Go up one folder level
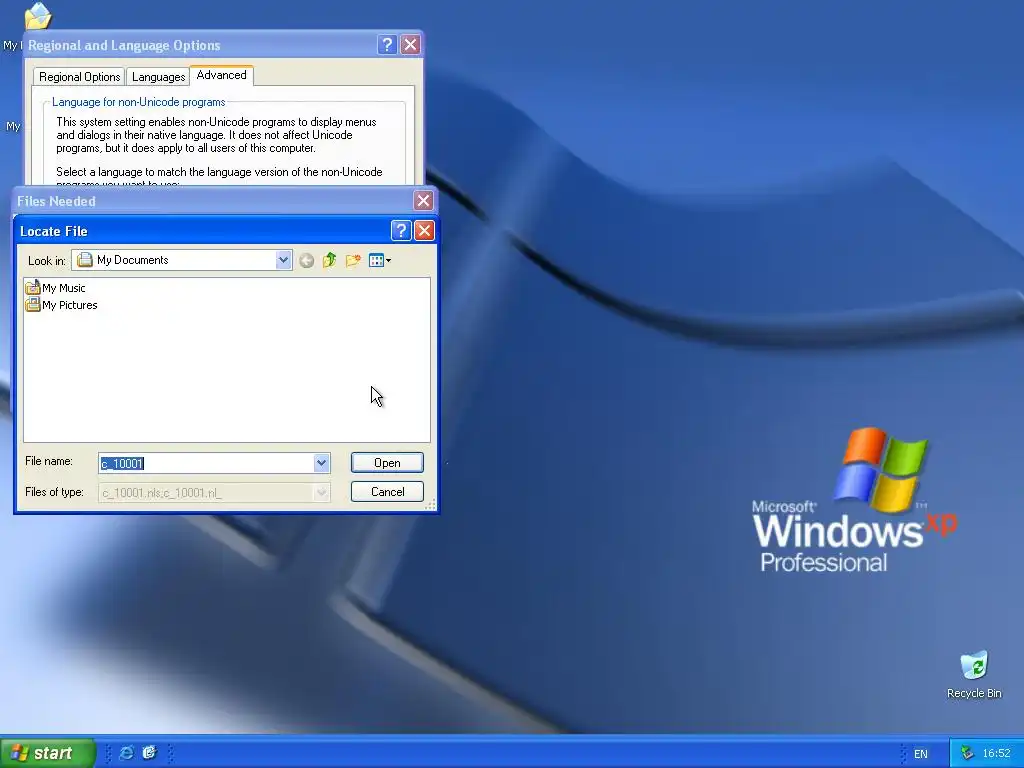This screenshot has width=1024, height=768. click(x=330, y=261)
